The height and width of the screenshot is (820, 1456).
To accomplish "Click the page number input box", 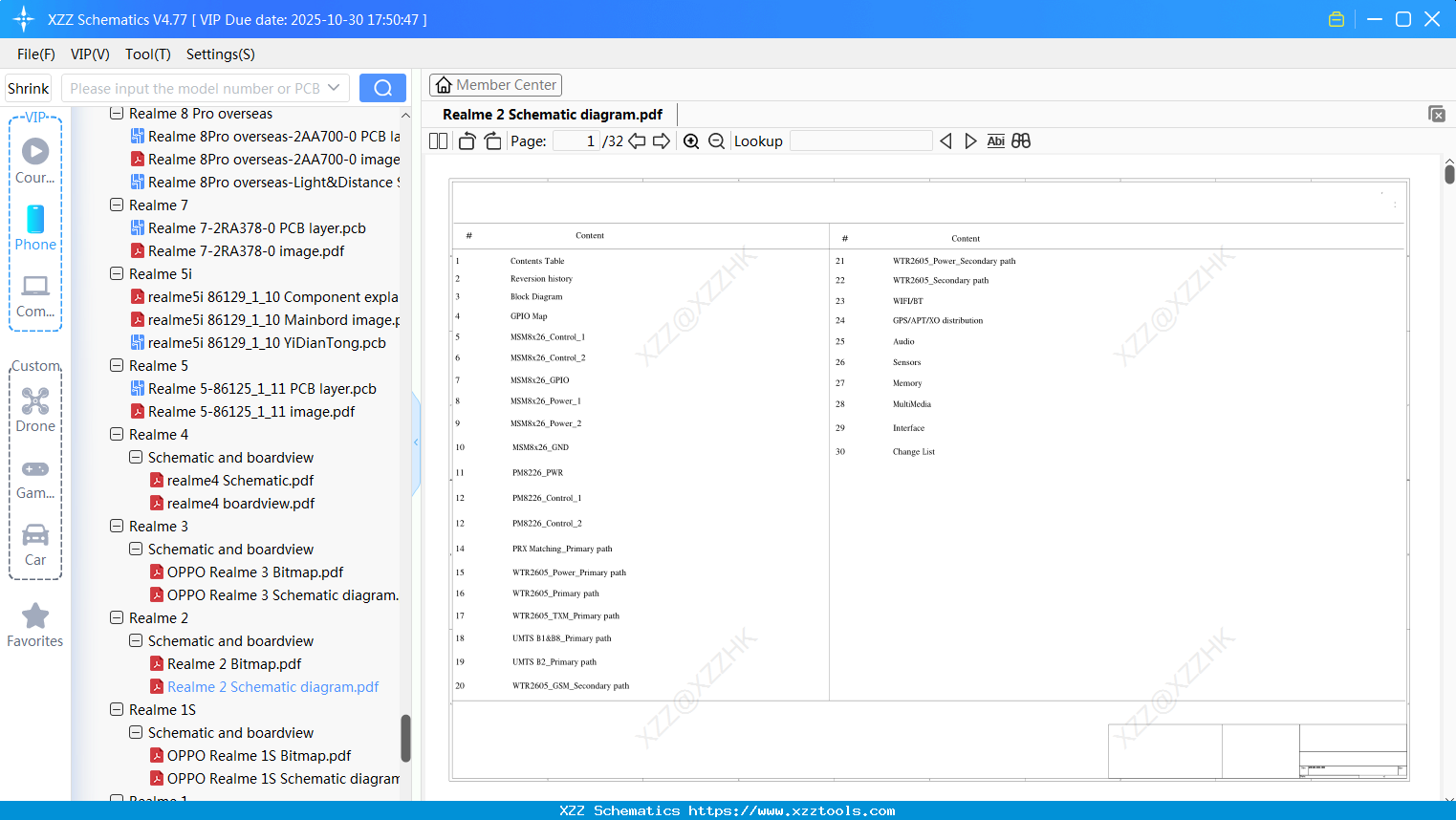I will pyautogui.click(x=576, y=141).
